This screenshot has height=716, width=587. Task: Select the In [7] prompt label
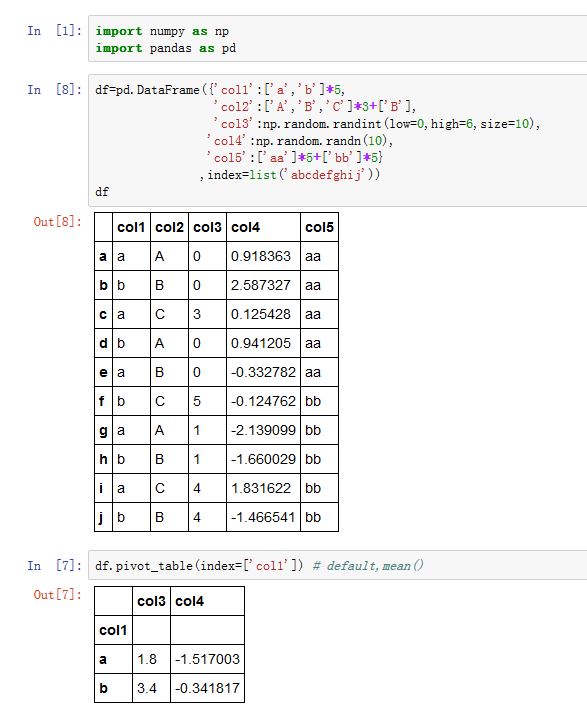54,565
